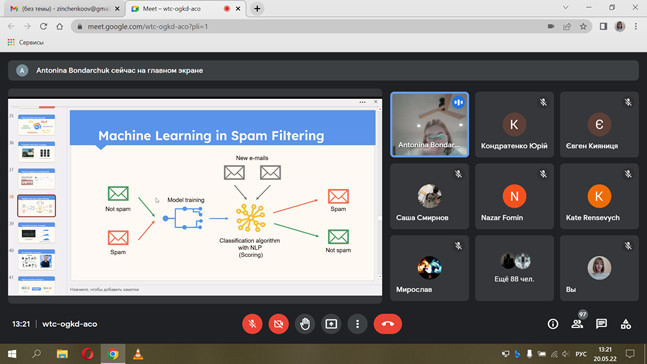The height and width of the screenshot is (364, 647).
Task: Close the Gmail tab
Action: (x=117, y=9)
